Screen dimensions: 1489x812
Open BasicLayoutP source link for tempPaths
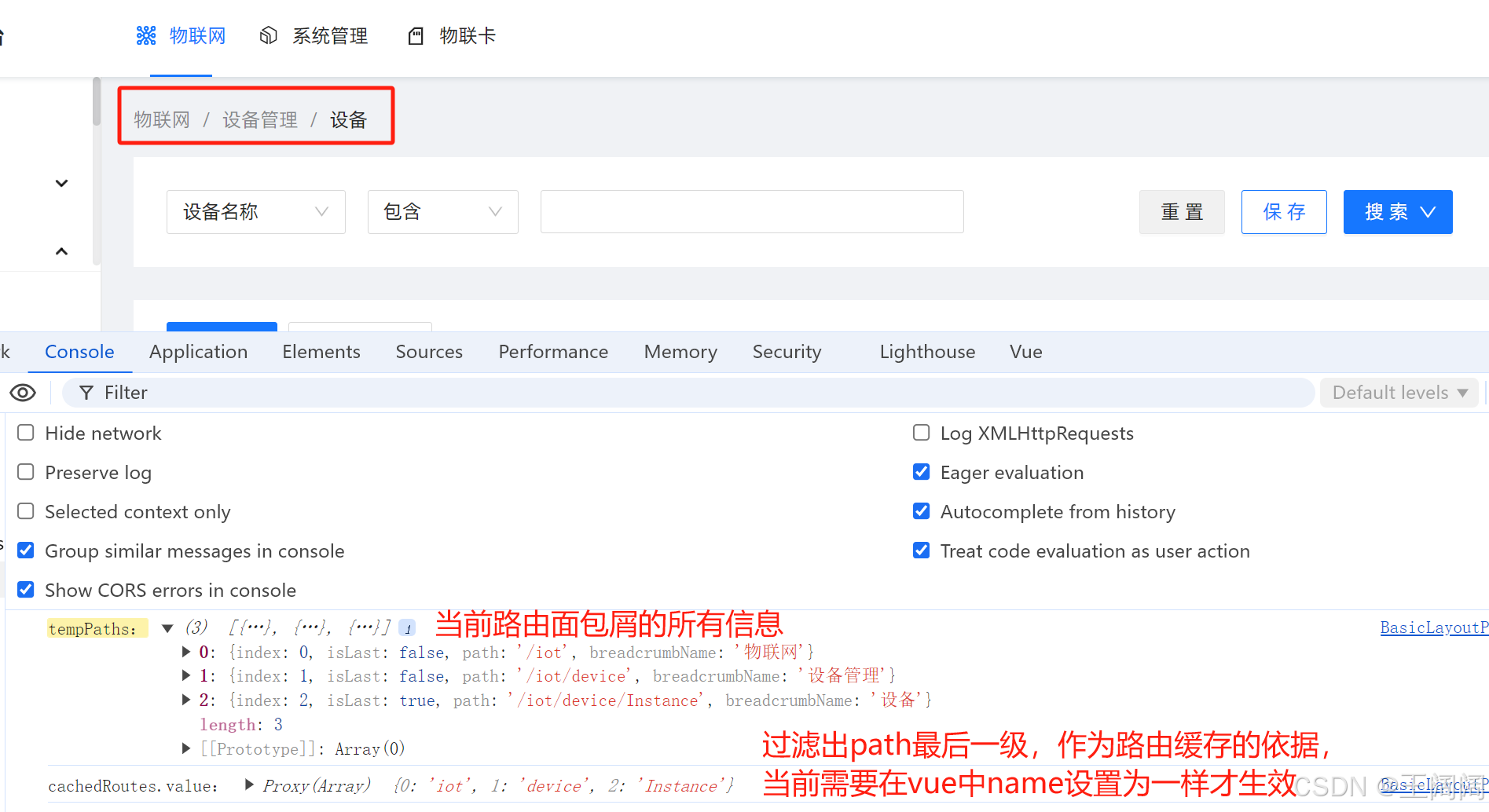click(1434, 627)
